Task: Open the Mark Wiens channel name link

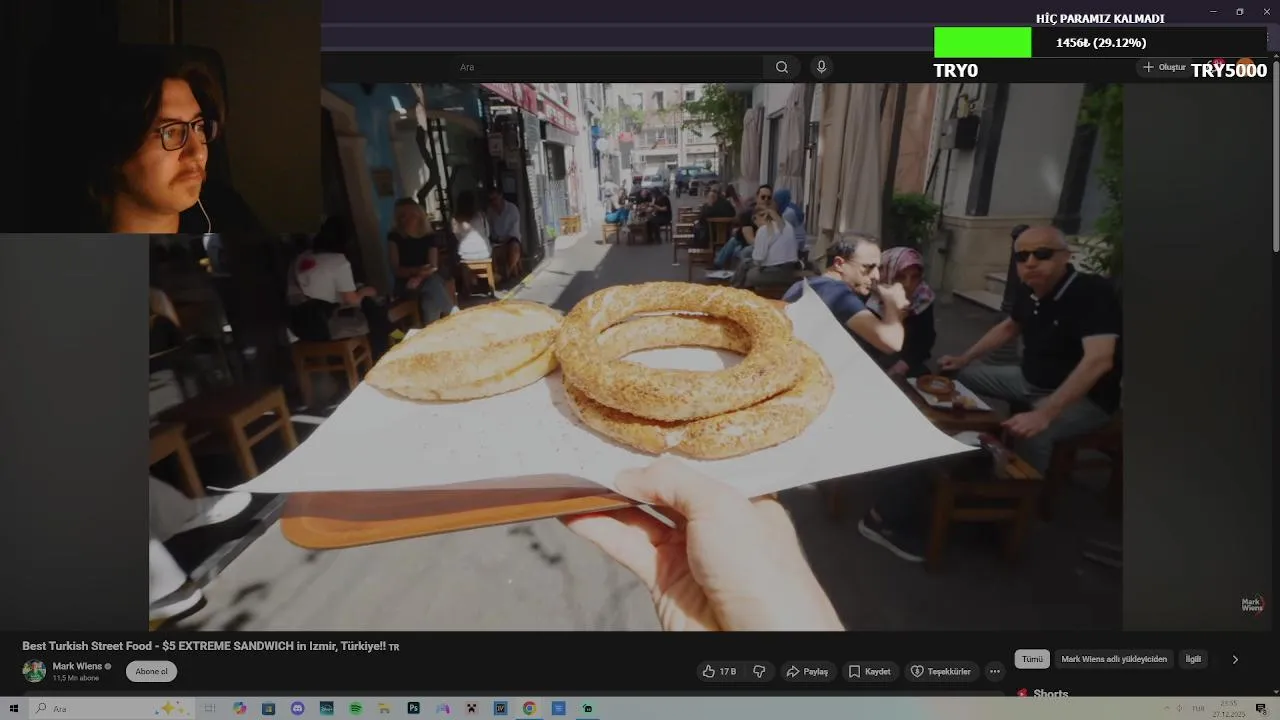Action: click(x=77, y=666)
